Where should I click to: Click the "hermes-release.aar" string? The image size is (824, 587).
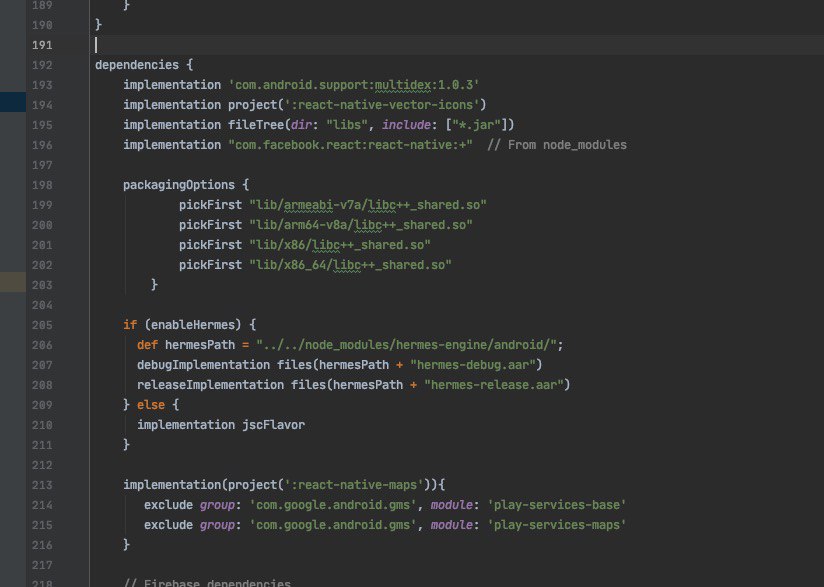(494, 385)
